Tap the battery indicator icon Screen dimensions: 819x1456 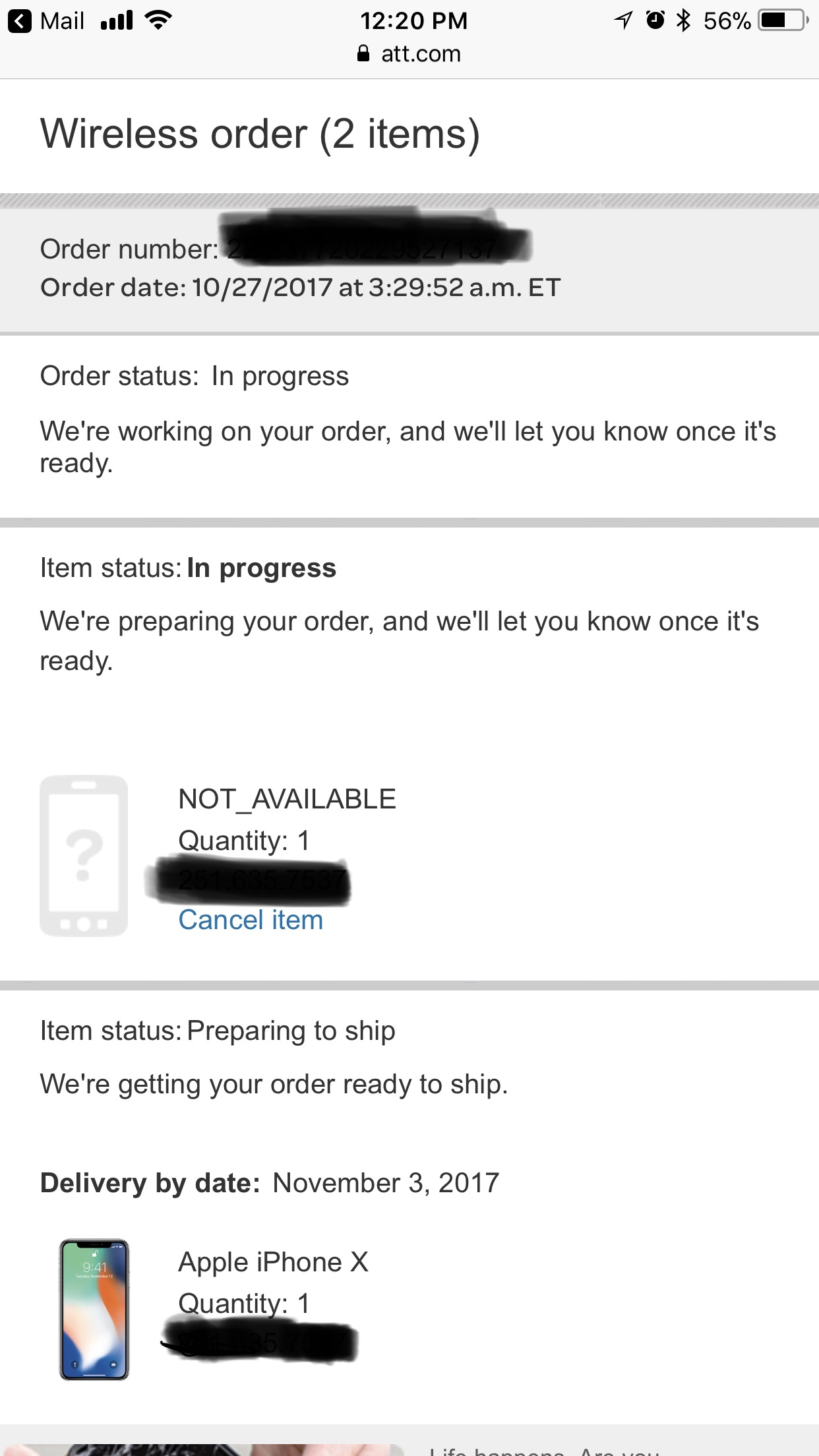(783, 20)
